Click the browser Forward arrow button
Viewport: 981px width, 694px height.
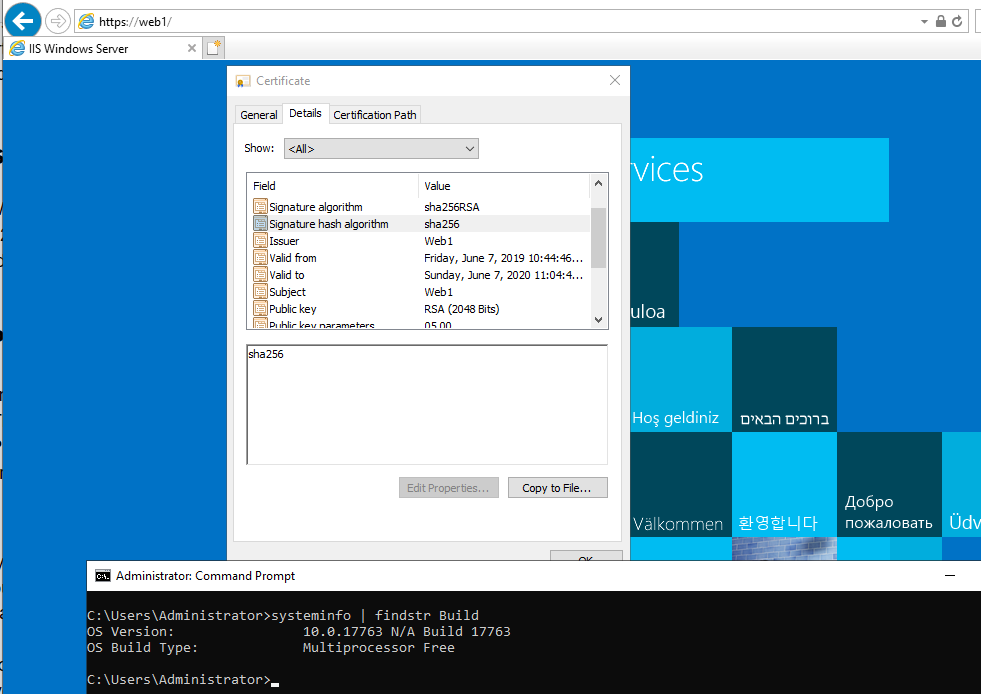58,21
